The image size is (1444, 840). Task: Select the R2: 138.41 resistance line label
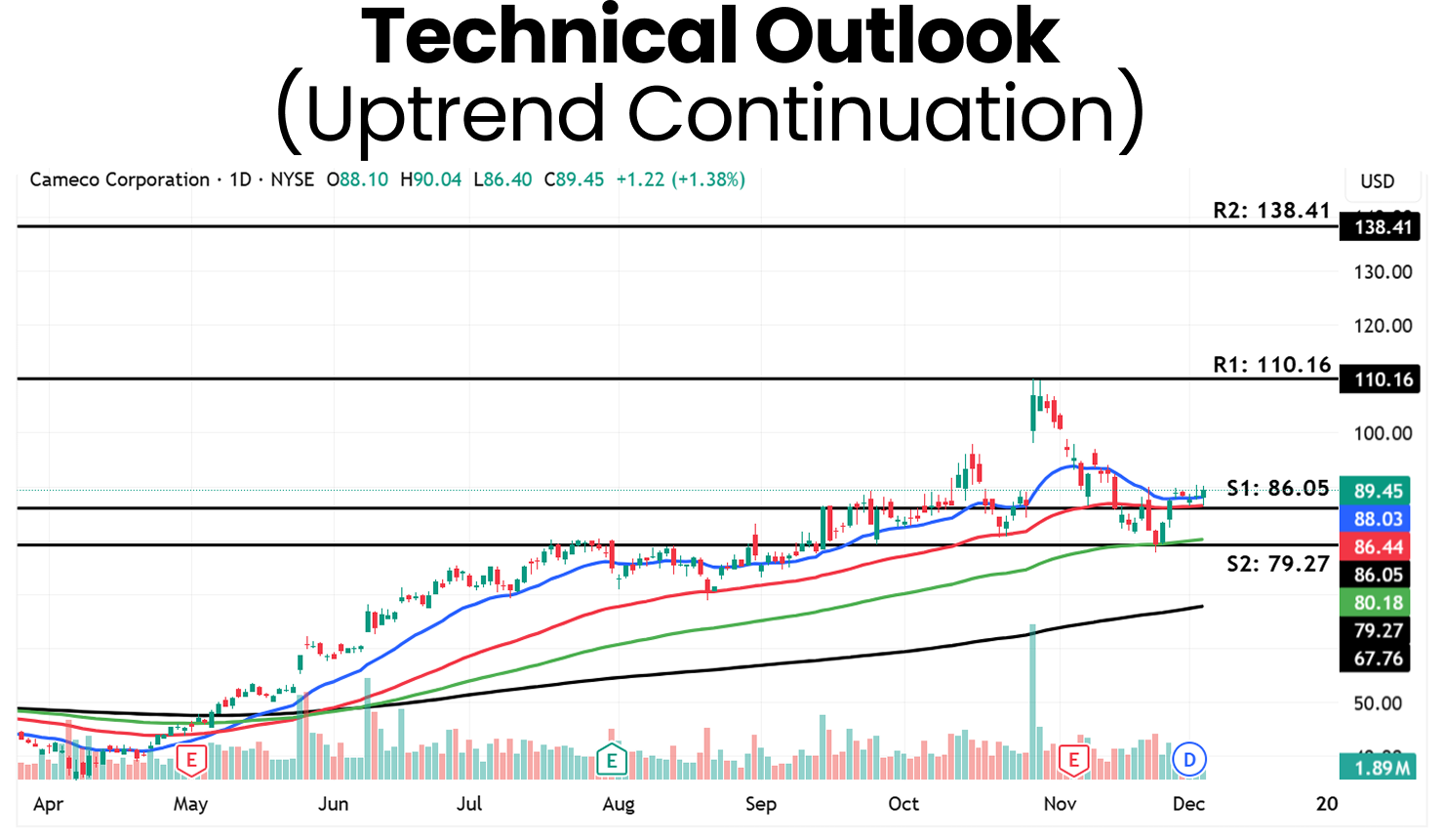[x=1271, y=210]
